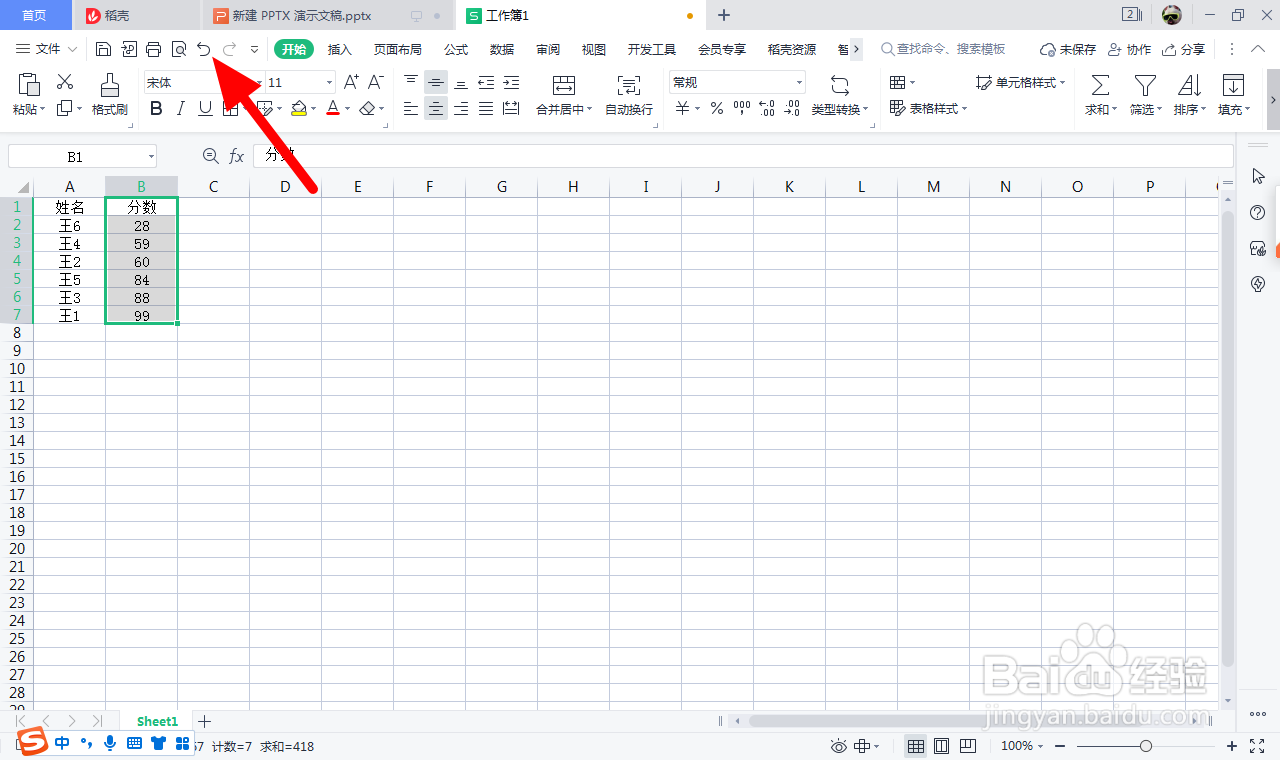Expand the font size dropdown showing 11

(329, 83)
